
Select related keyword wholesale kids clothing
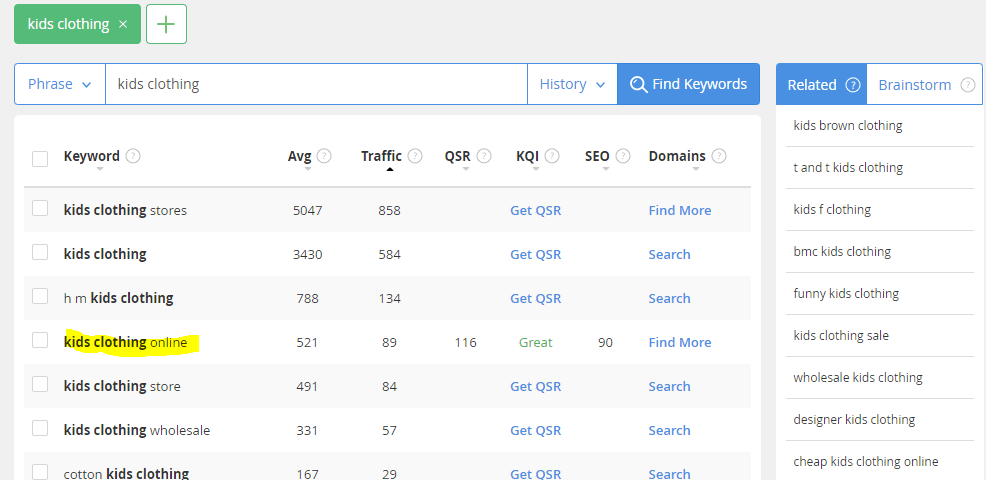point(858,377)
